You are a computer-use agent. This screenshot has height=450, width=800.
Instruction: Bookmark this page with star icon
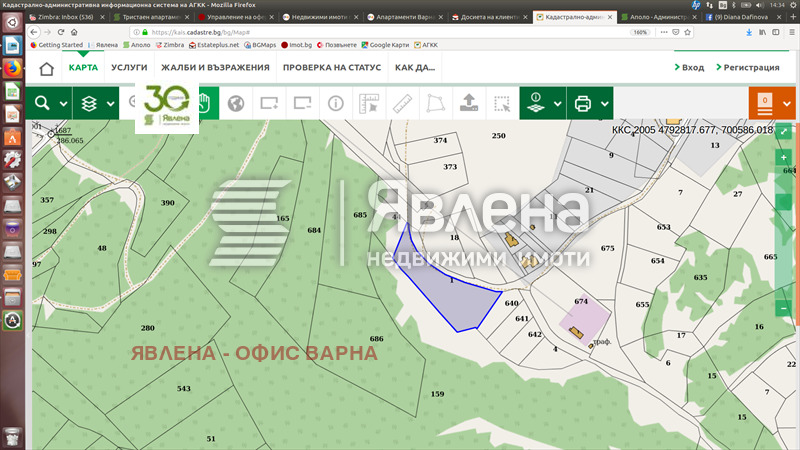pyautogui.click(x=687, y=32)
